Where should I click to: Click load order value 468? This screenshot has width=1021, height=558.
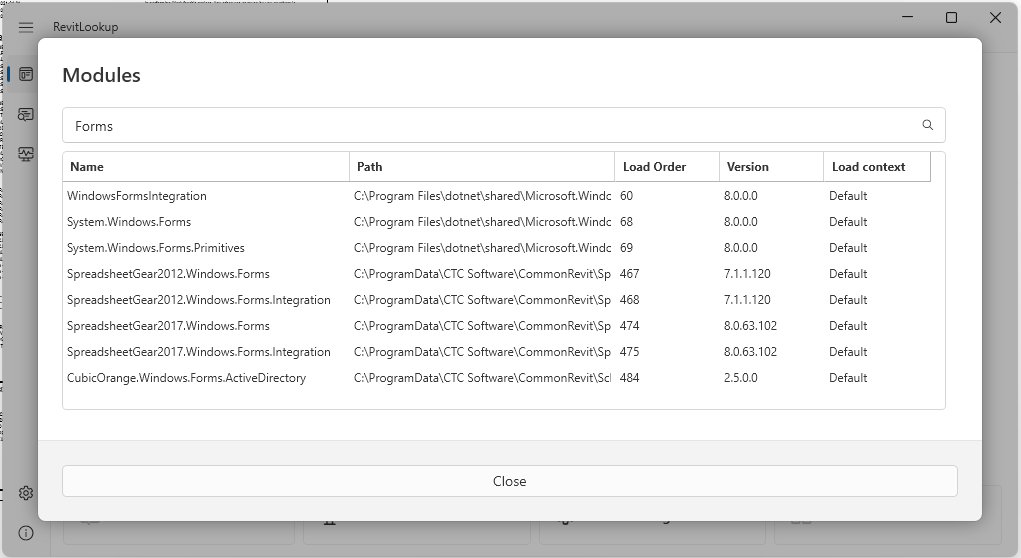click(x=630, y=300)
